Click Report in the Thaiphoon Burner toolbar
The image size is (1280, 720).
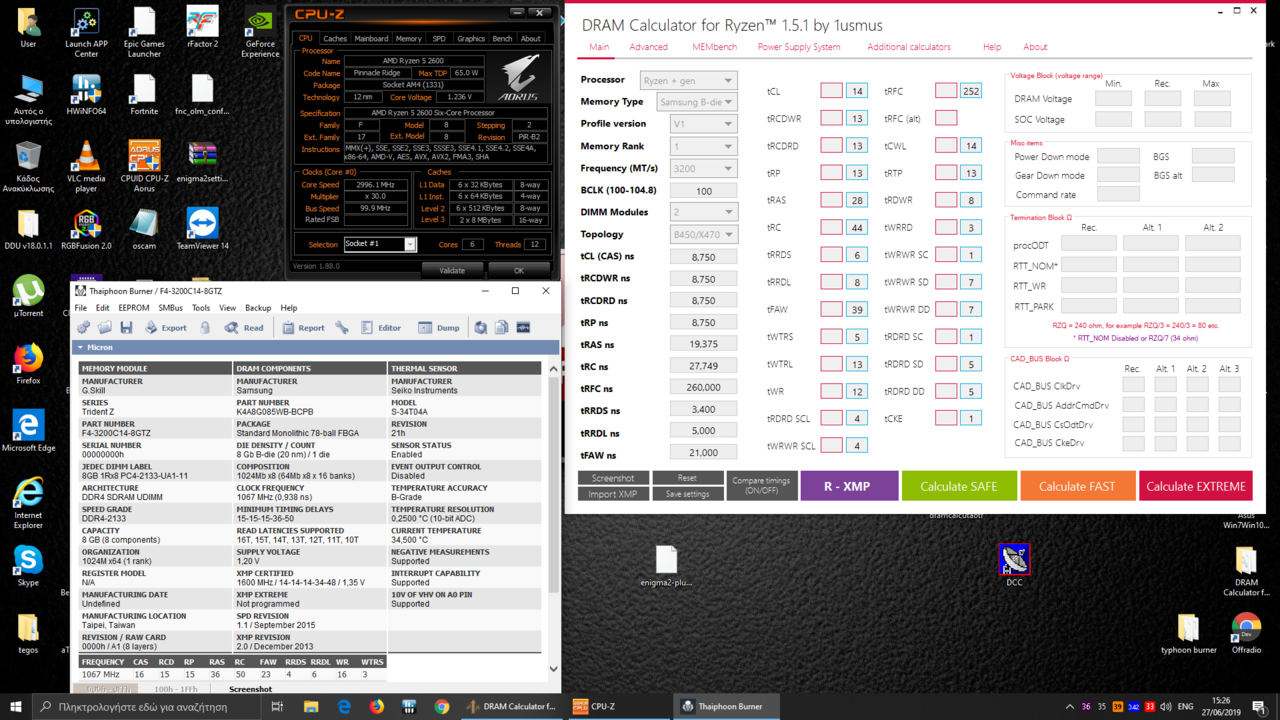(x=303, y=327)
